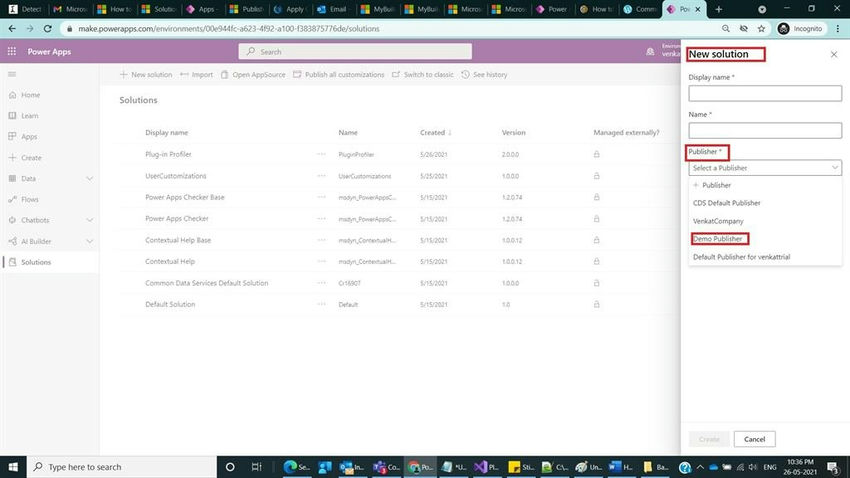Open Chrome menu three dots
Screen dimensions: 850x478
tap(838, 29)
